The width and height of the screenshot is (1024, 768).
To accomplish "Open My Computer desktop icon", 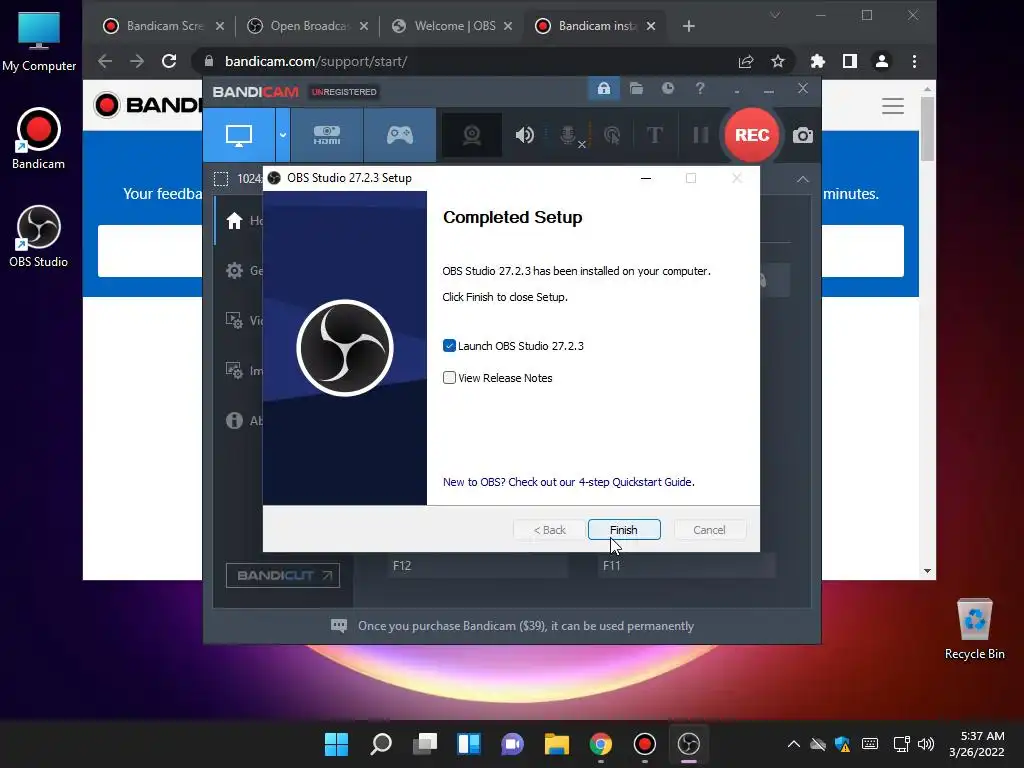I will (39, 42).
